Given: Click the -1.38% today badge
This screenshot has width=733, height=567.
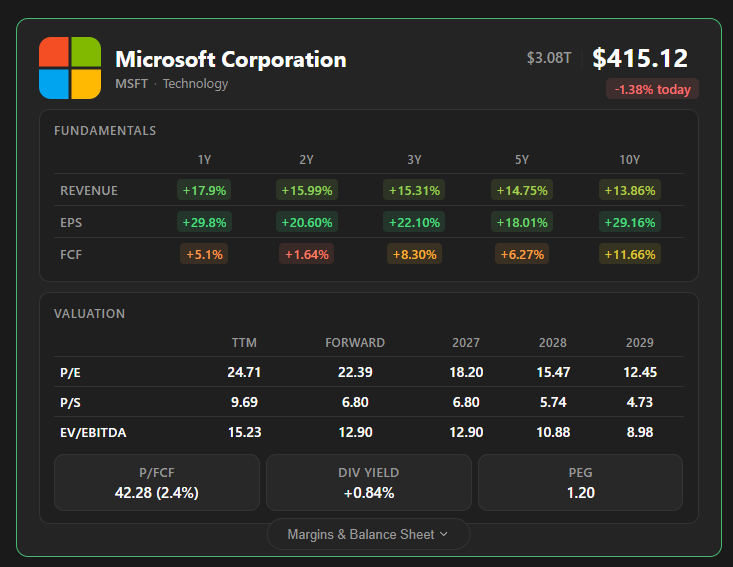Looking at the screenshot, I should coord(652,89).
